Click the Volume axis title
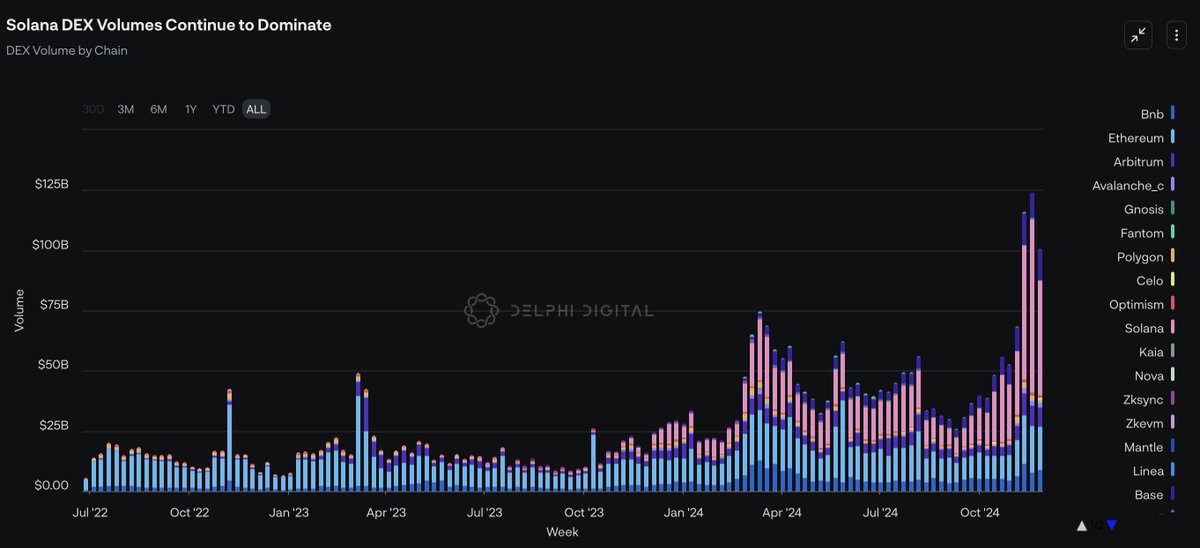Viewport: 1200px width, 548px height. tap(19, 311)
